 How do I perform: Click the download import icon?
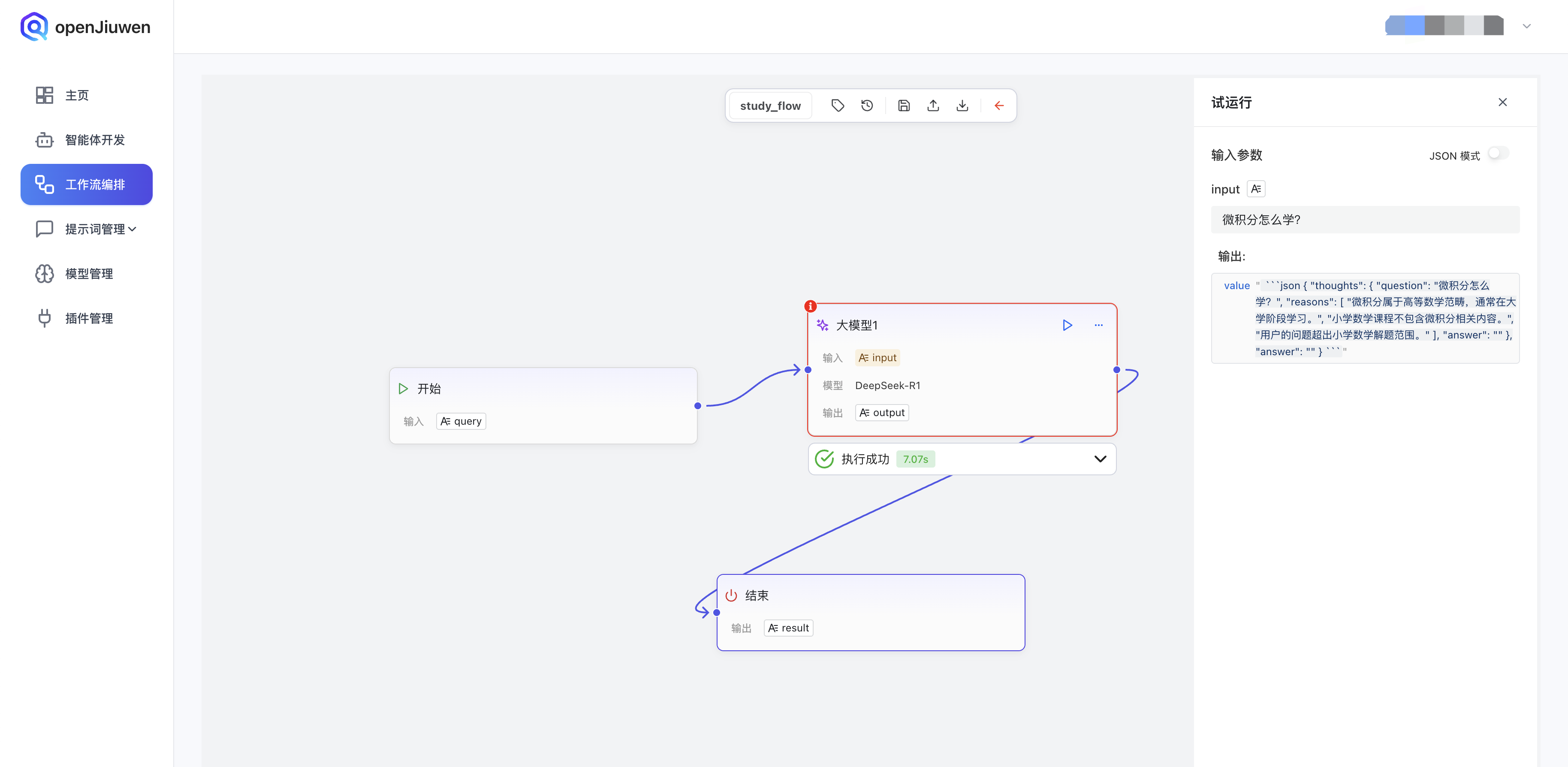point(962,105)
